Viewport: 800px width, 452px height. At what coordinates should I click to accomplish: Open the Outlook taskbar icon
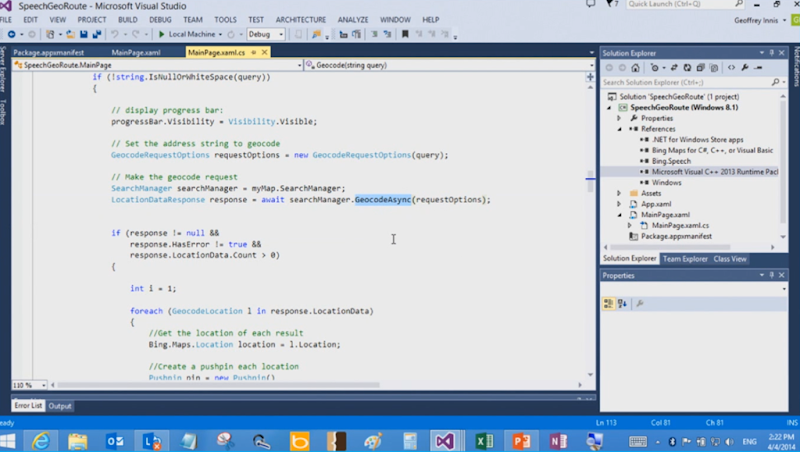click(115, 441)
